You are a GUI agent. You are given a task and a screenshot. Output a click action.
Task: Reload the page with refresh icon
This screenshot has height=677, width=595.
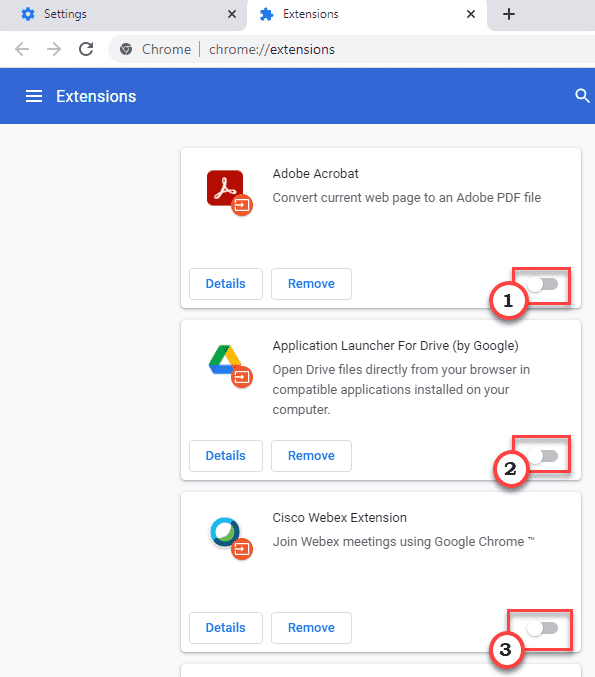click(86, 49)
